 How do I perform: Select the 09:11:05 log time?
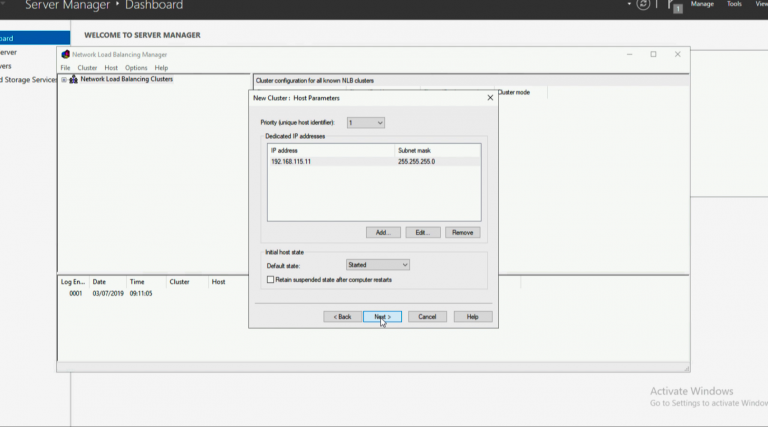141,293
